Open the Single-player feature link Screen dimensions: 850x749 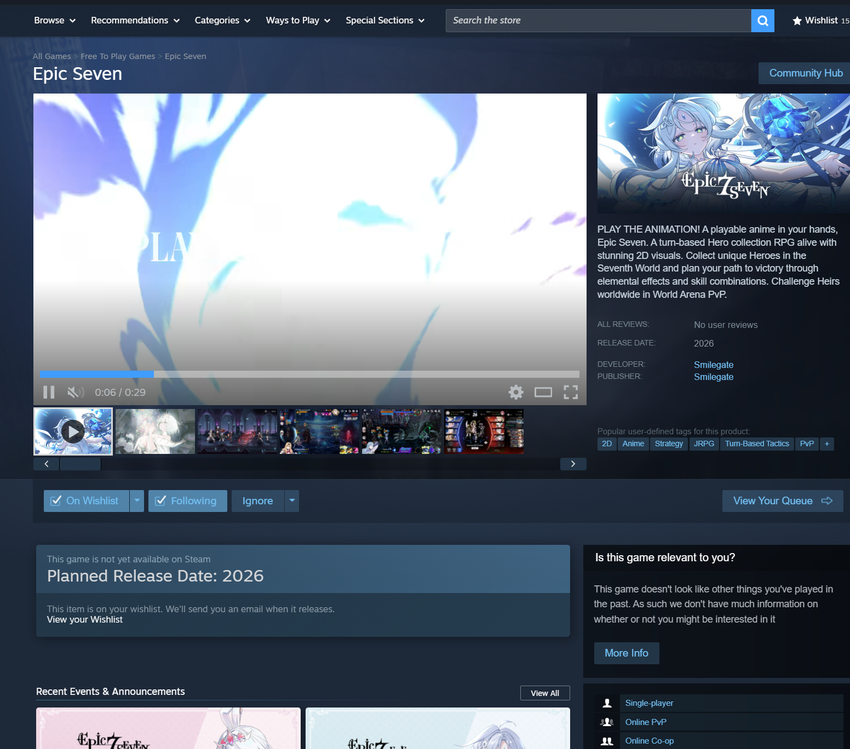[649, 703]
